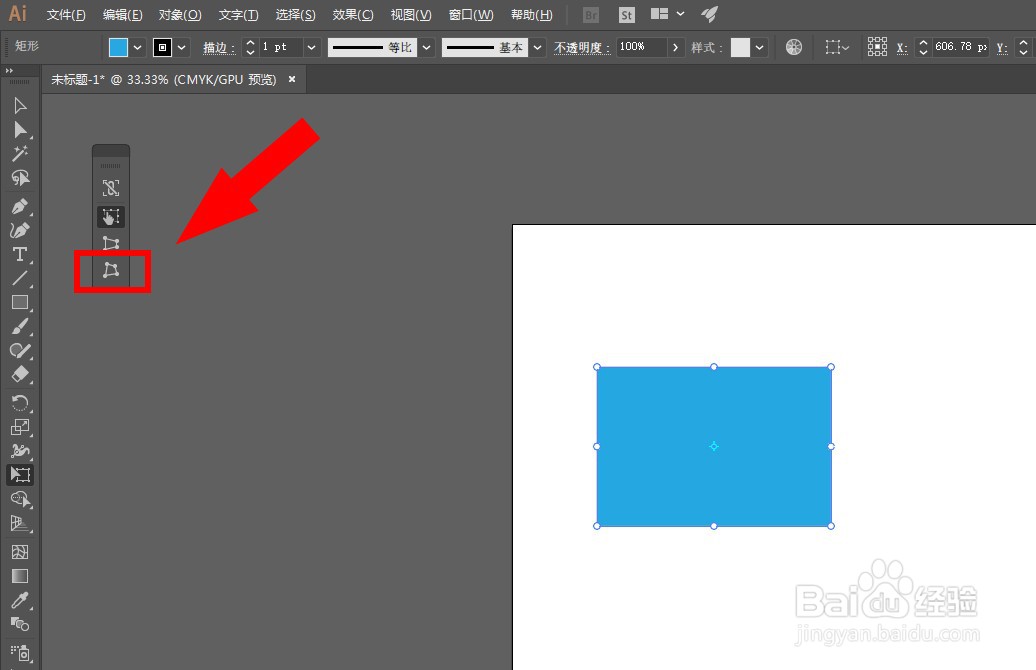This screenshot has width=1036, height=670.
Task: Expand the opacity slider arrow
Action: (x=675, y=48)
